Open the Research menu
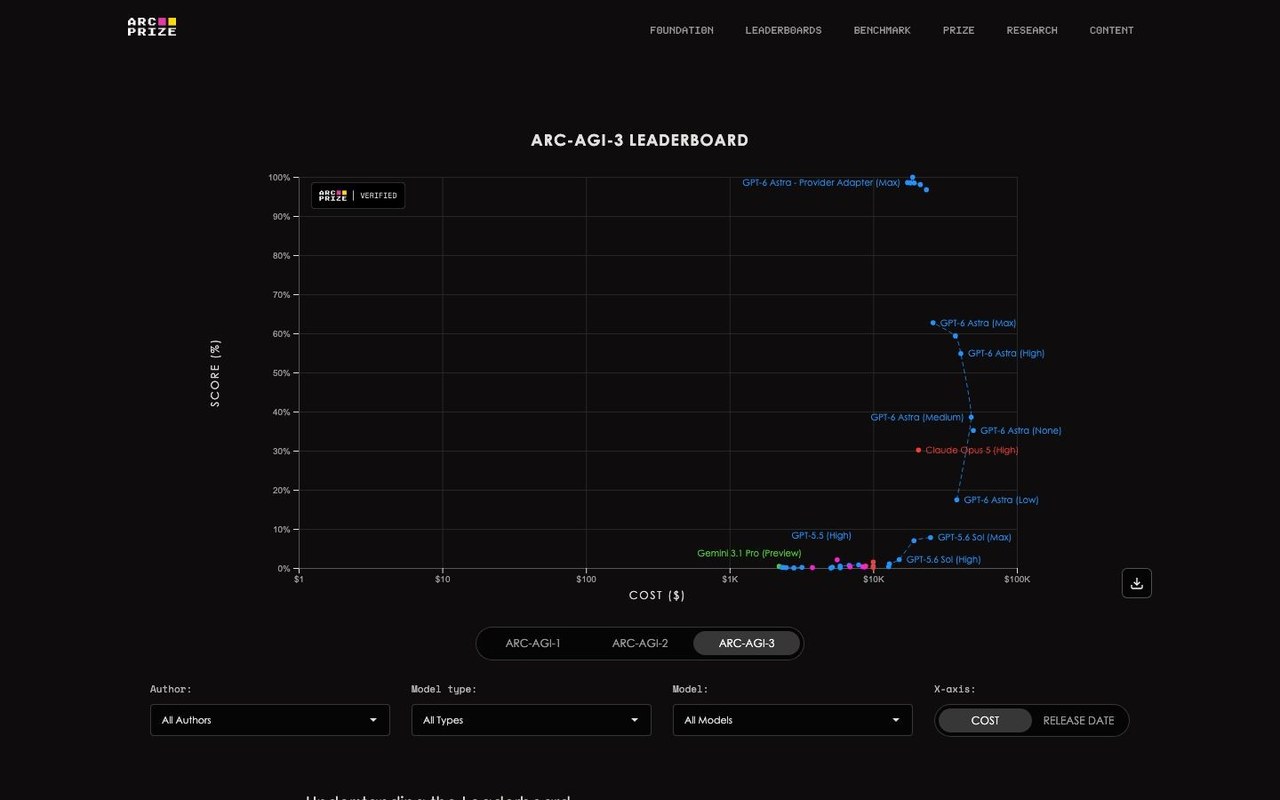 1032,30
